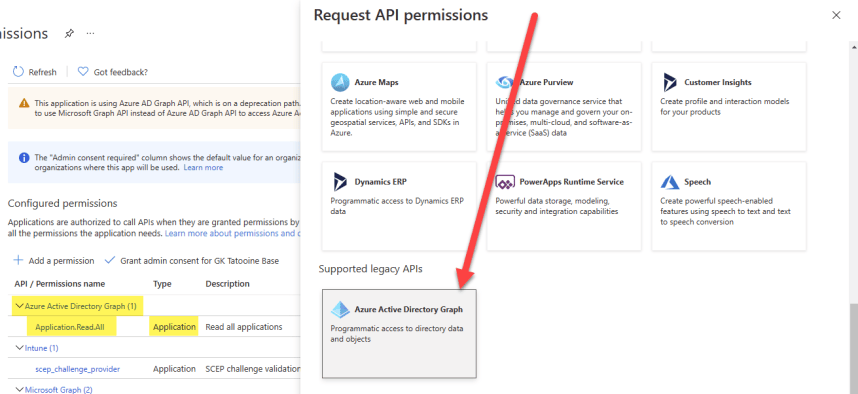Click the Dynamics ERP icon
The image size is (858, 394).
pos(340,182)
